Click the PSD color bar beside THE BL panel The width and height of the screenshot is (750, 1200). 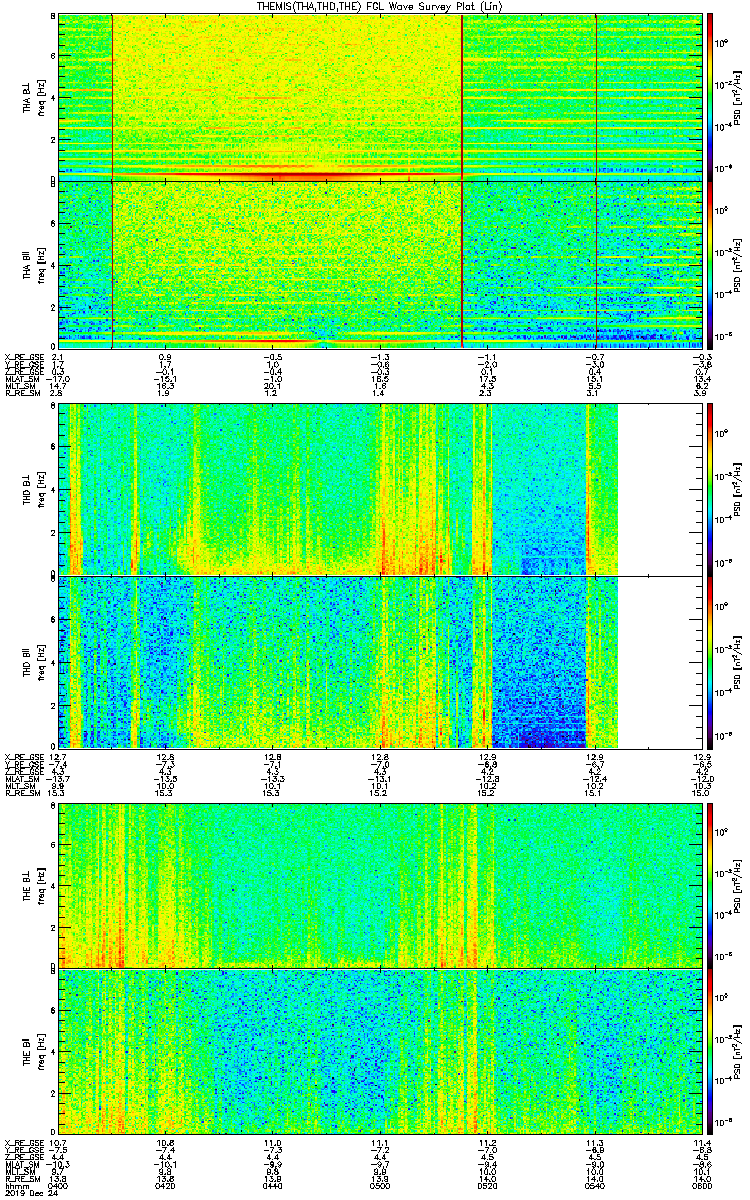click(710, 884)
